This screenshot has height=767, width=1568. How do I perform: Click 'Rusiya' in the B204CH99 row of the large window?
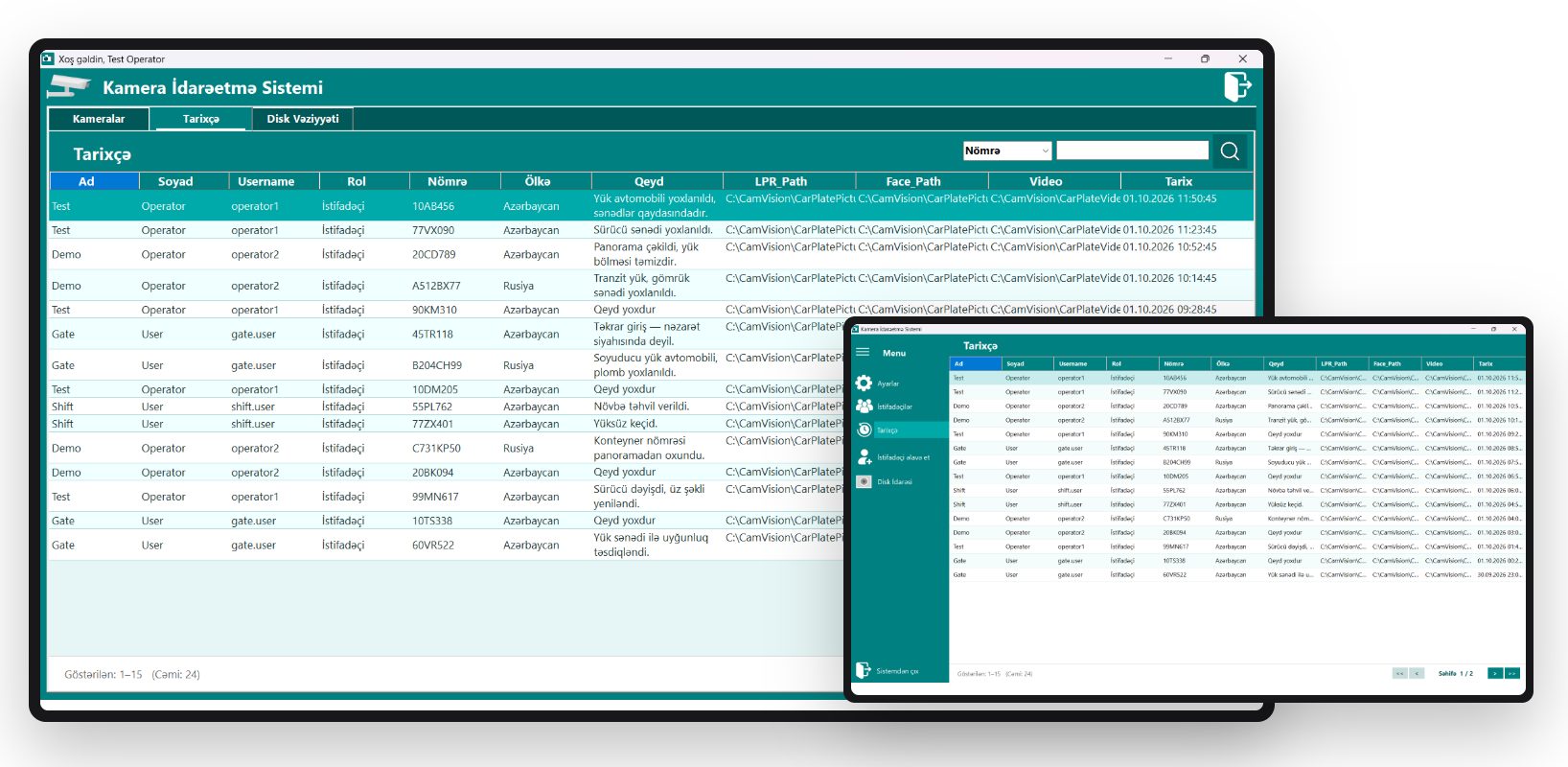click(519, 365)
